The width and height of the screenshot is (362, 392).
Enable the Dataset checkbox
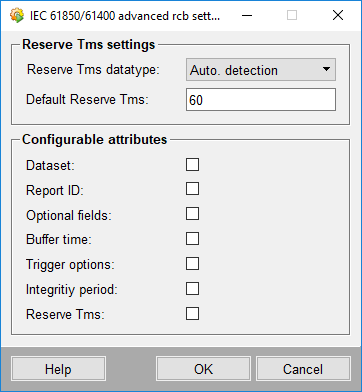coord(192,165)
